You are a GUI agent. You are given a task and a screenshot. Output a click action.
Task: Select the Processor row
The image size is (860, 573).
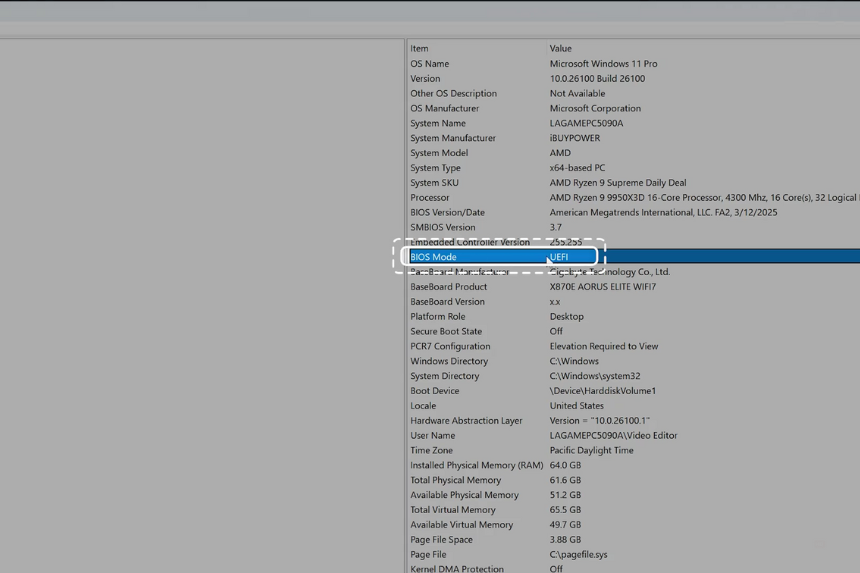430,198
